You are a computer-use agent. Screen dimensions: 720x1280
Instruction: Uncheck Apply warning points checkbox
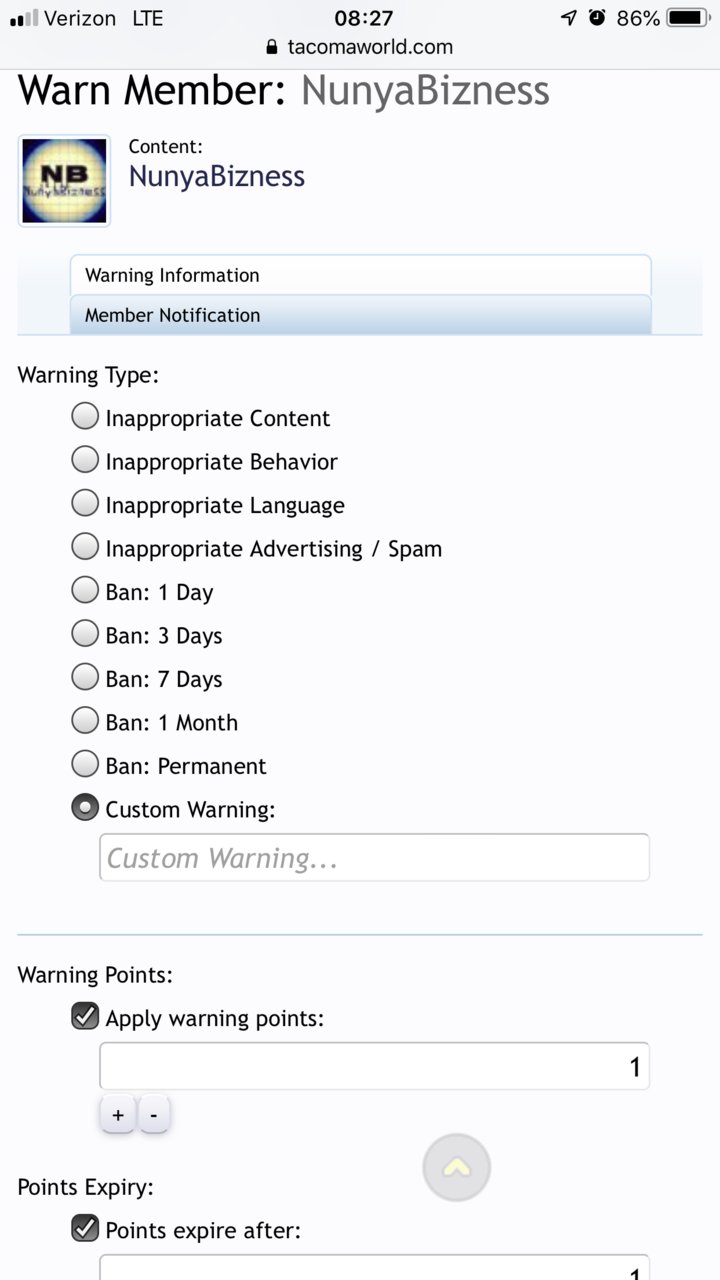[x=85, y=1017]
